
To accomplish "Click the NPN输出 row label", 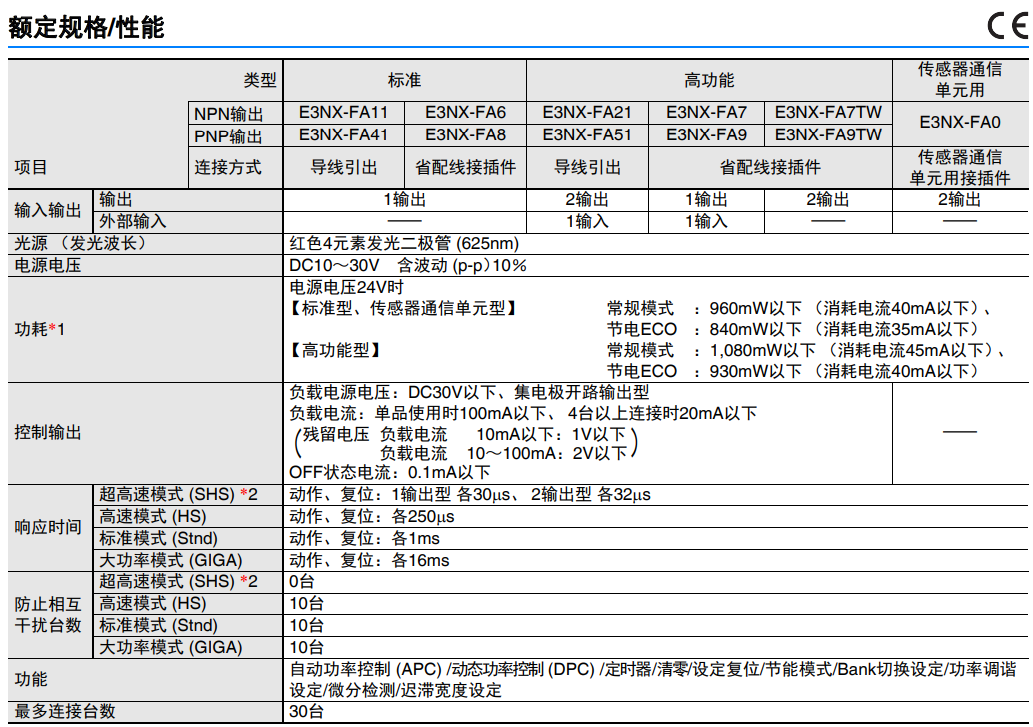I will [229, 114].
